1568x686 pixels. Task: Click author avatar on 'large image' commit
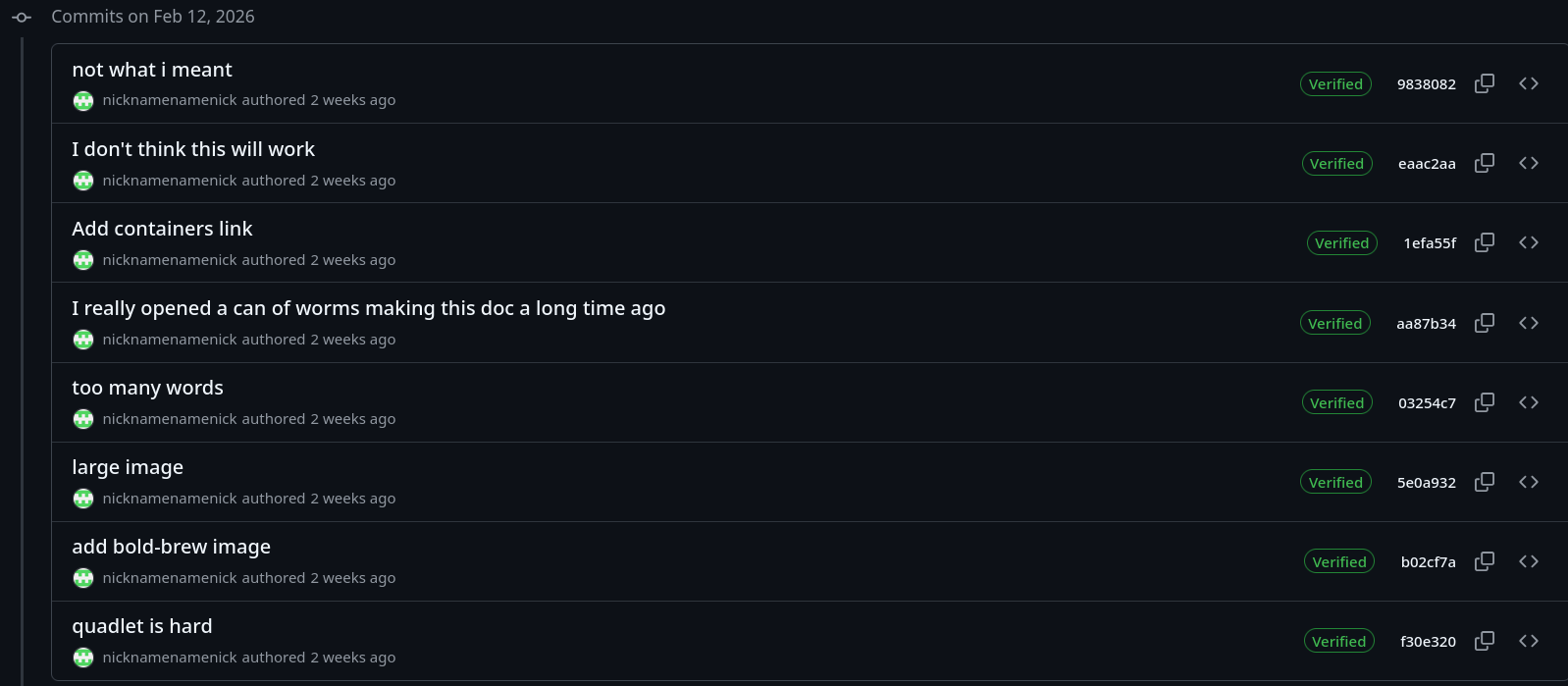[x=83, y=499]
